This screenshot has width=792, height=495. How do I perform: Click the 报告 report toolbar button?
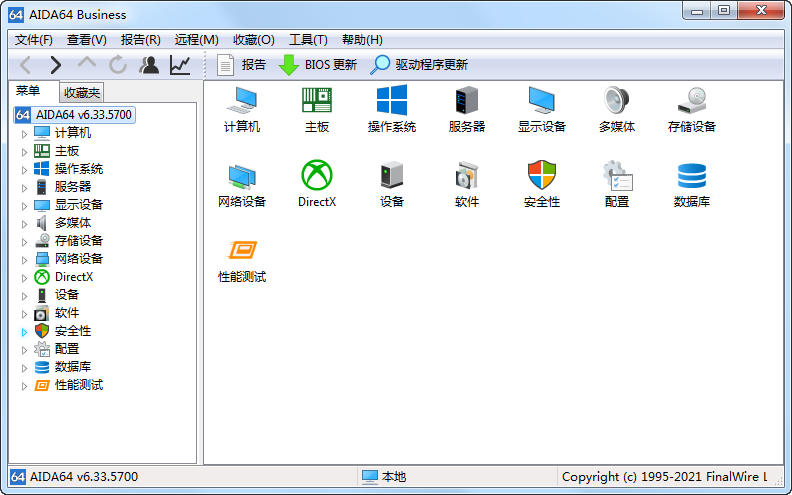241,65
